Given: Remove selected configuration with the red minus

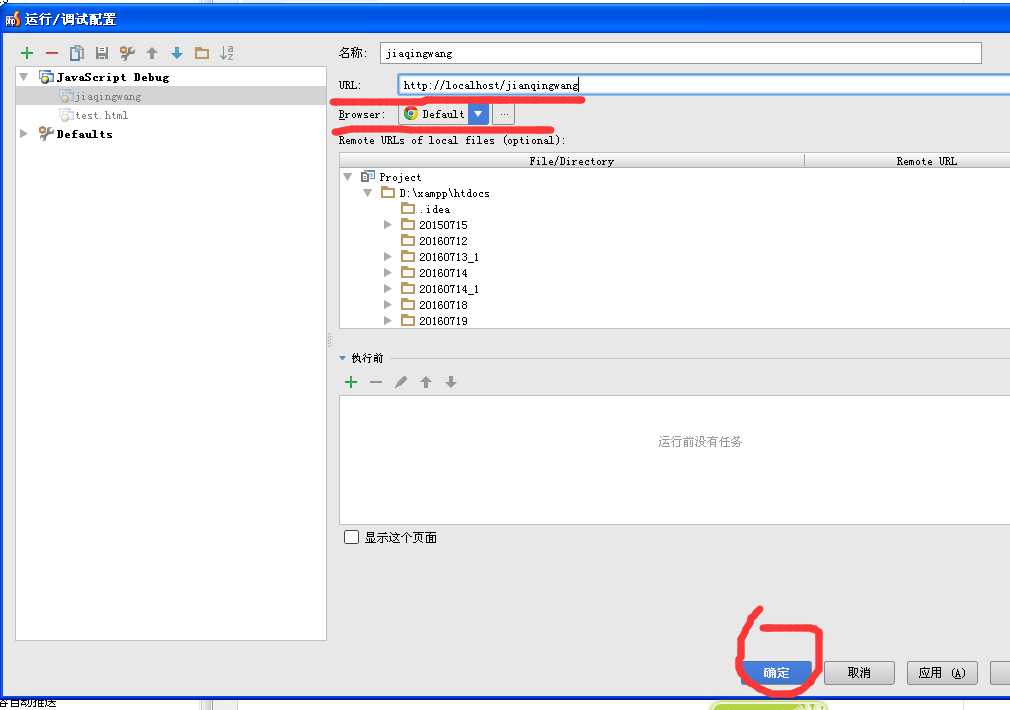Looking at the screenshot, I should click(52, 53).
